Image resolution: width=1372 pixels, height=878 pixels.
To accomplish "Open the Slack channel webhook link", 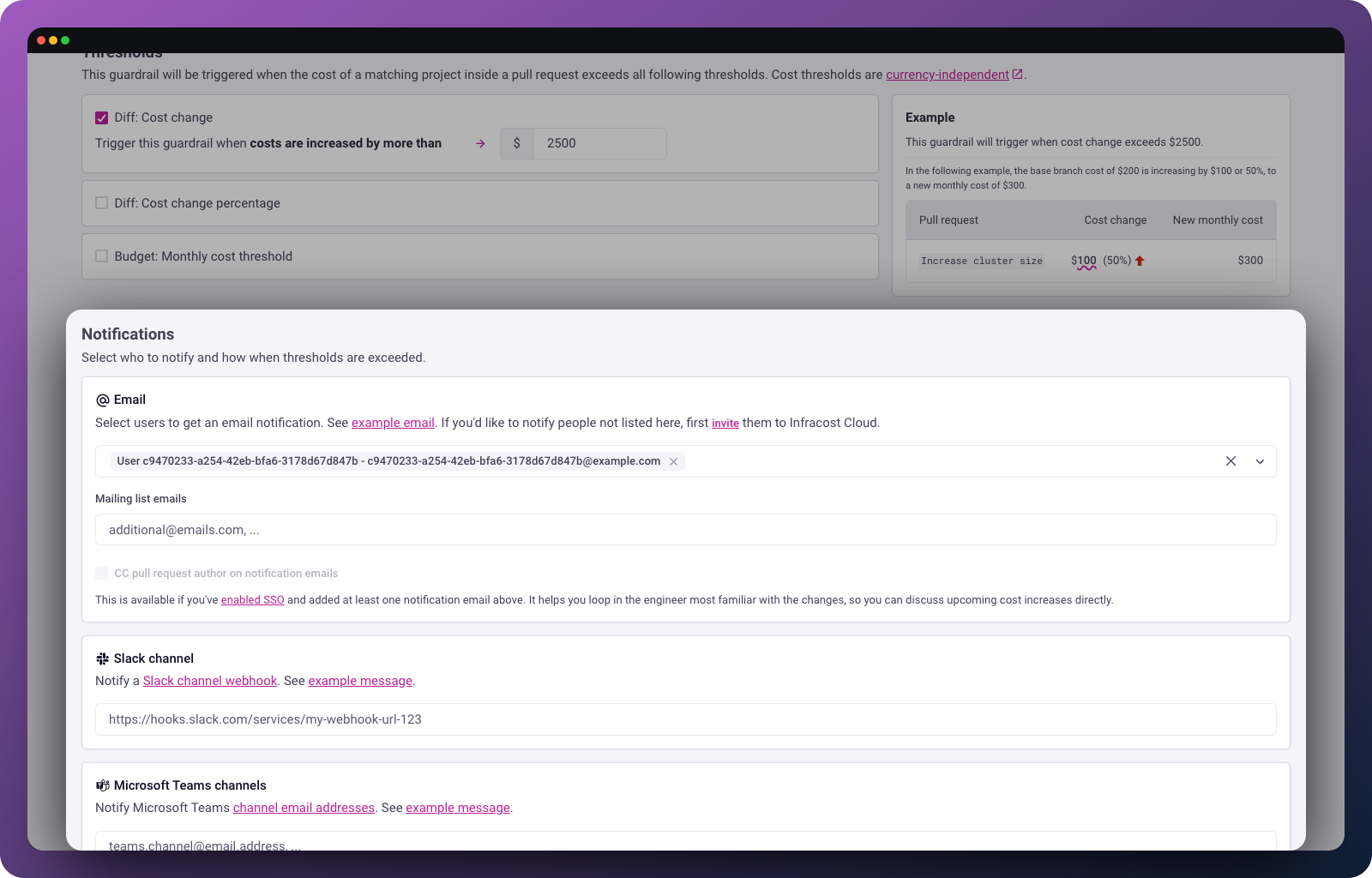I will coord(209,680).
